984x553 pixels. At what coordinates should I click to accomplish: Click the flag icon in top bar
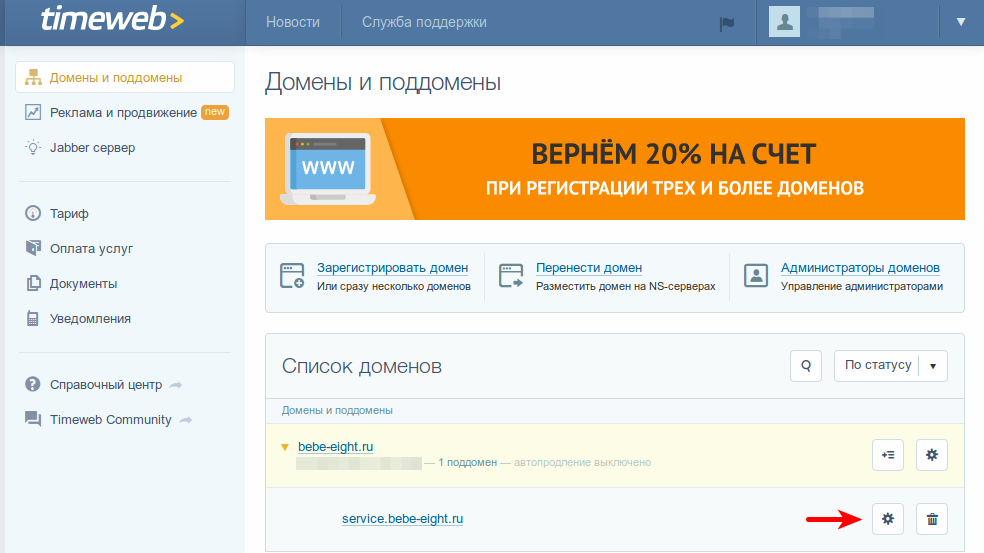727,23
